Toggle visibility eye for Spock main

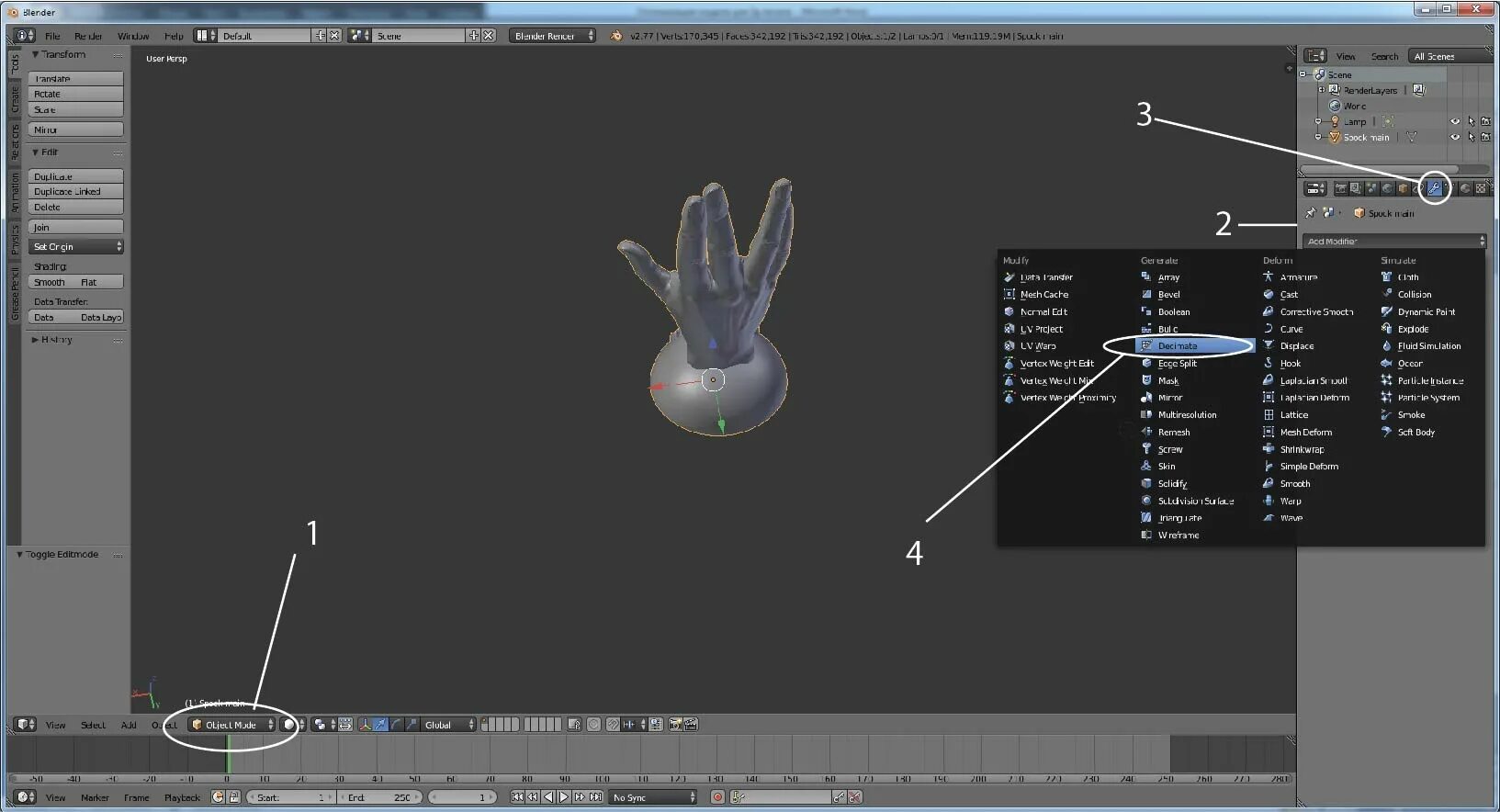point(1455,137)
